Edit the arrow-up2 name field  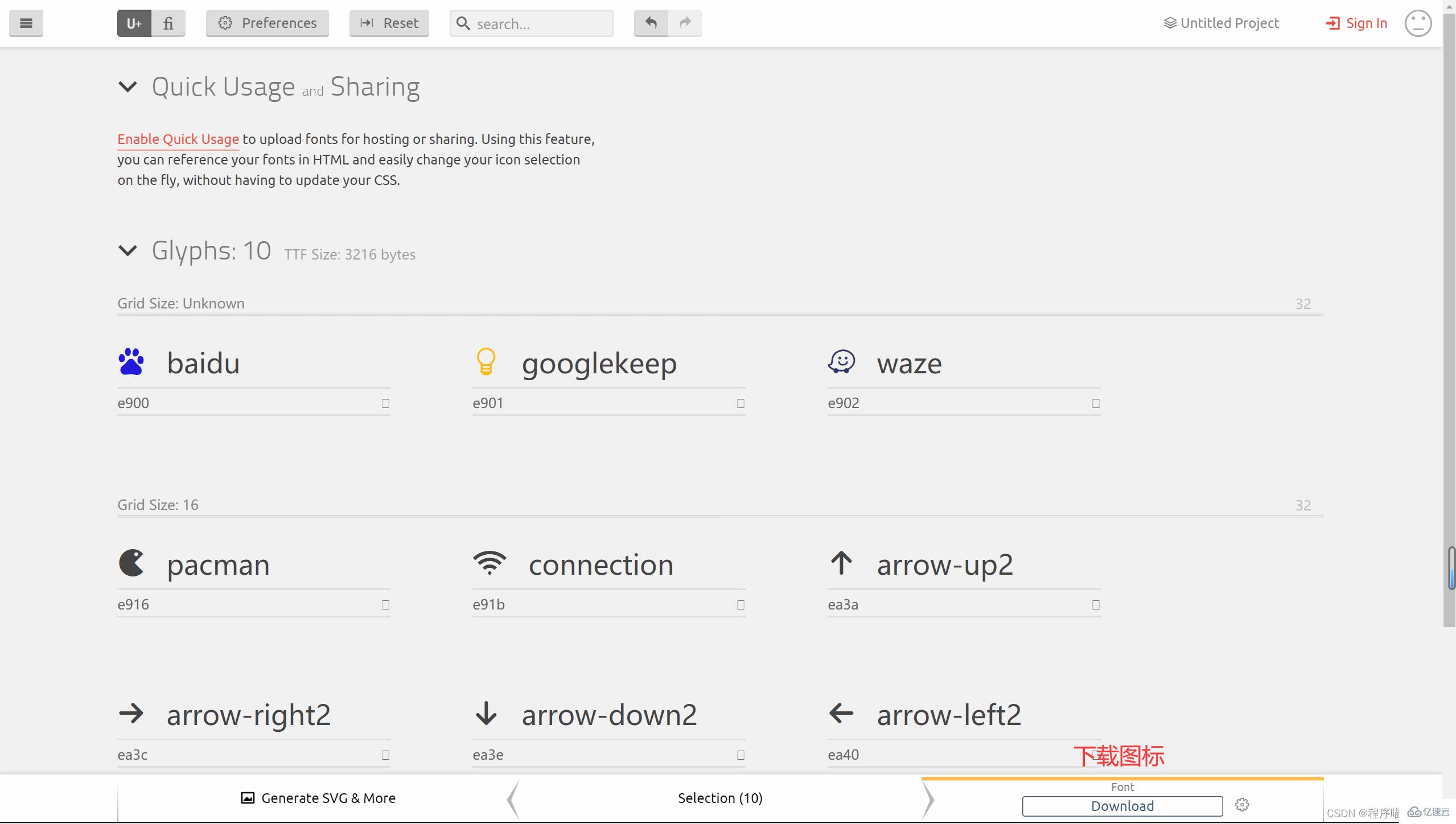(989, 566)
